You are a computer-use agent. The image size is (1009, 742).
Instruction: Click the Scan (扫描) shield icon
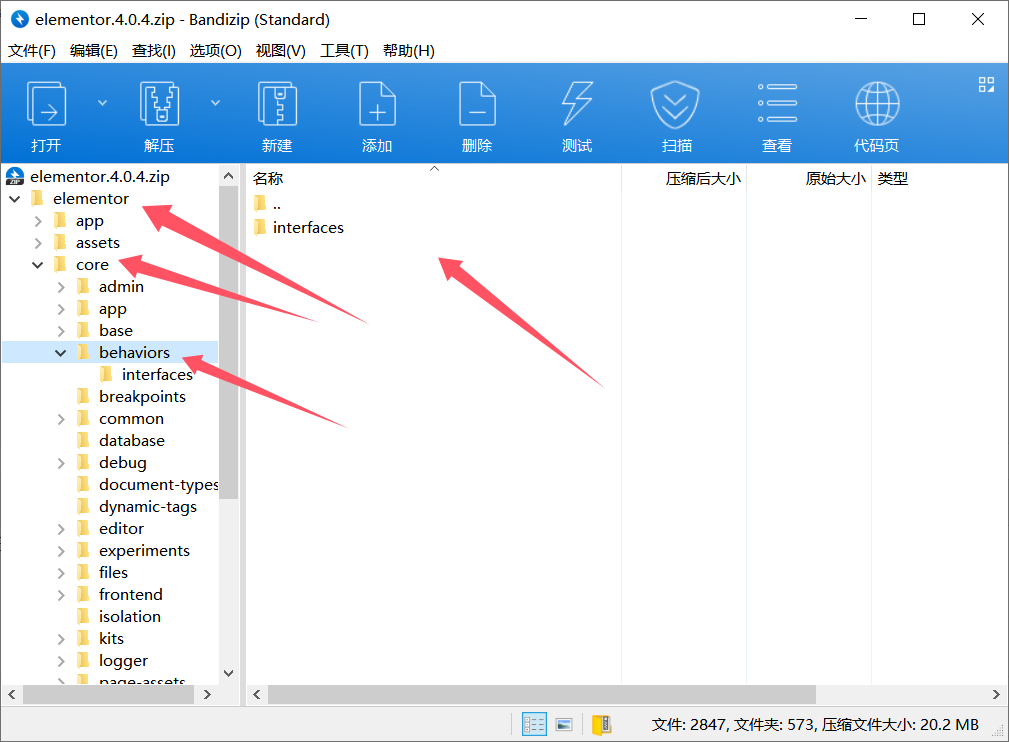(x=675, y=104)
